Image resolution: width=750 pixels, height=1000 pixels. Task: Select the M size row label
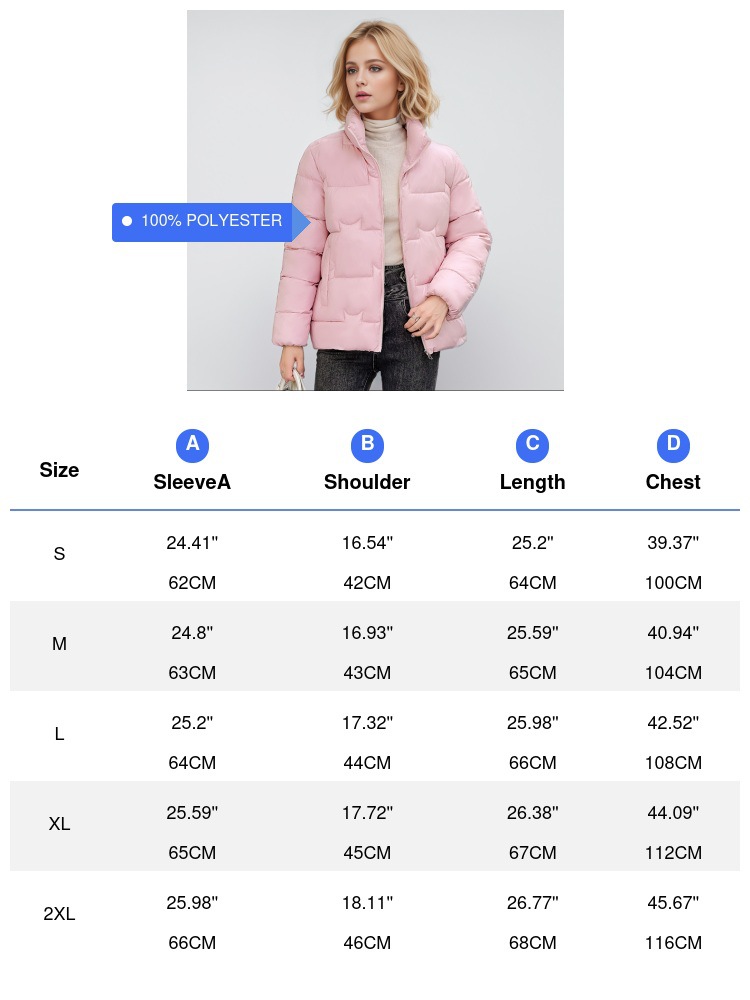click(59, 644)
